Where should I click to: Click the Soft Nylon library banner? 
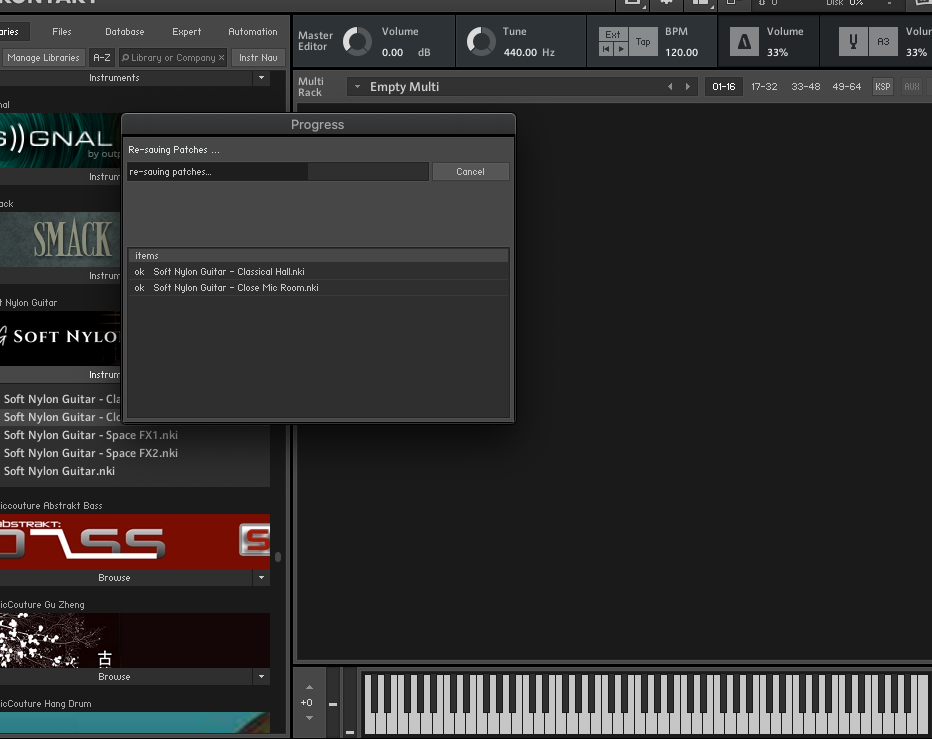pyautogui.click(x=60, y=338)
